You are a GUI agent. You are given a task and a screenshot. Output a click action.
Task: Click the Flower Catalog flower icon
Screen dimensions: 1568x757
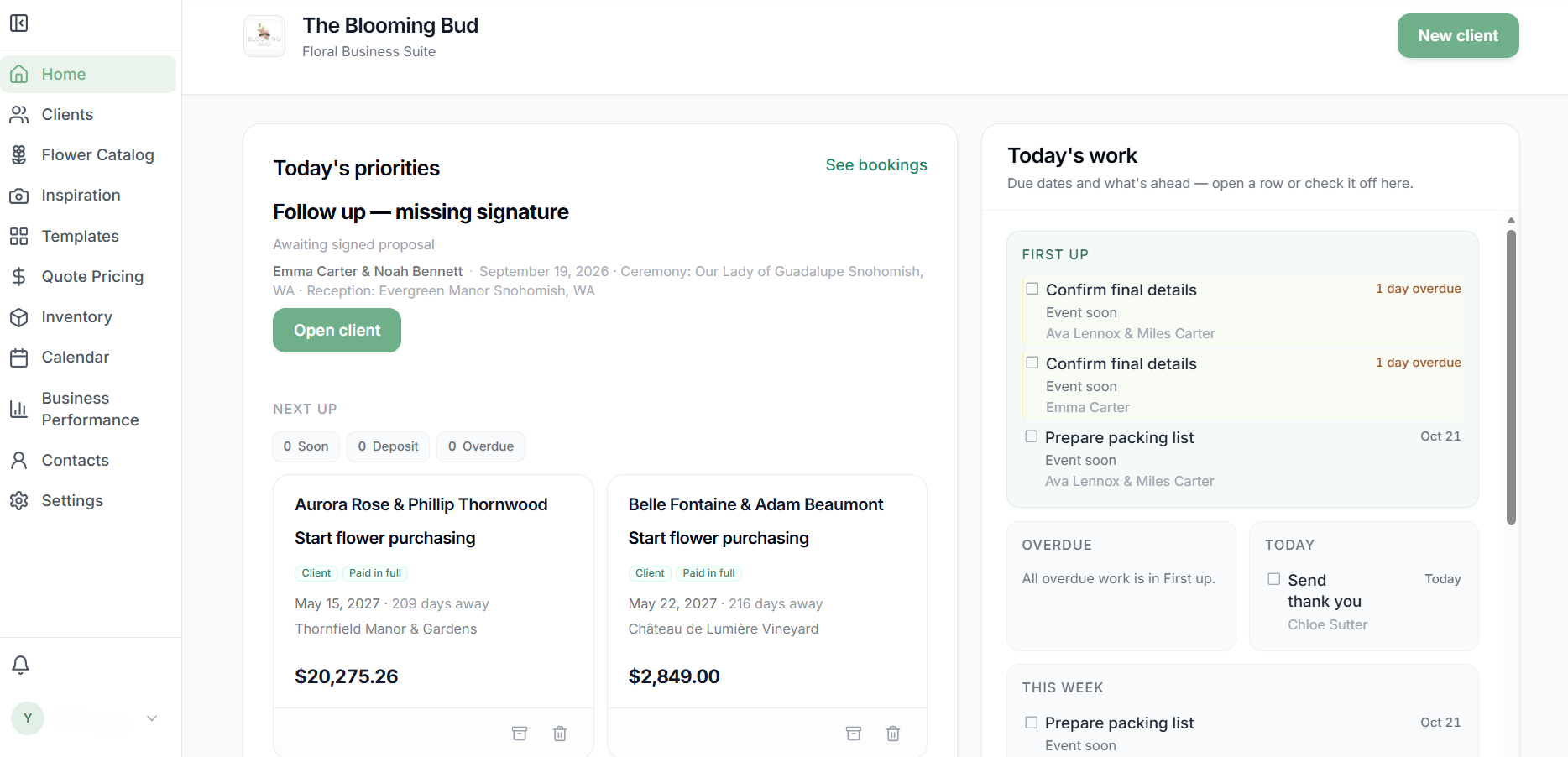pos(18,154)
